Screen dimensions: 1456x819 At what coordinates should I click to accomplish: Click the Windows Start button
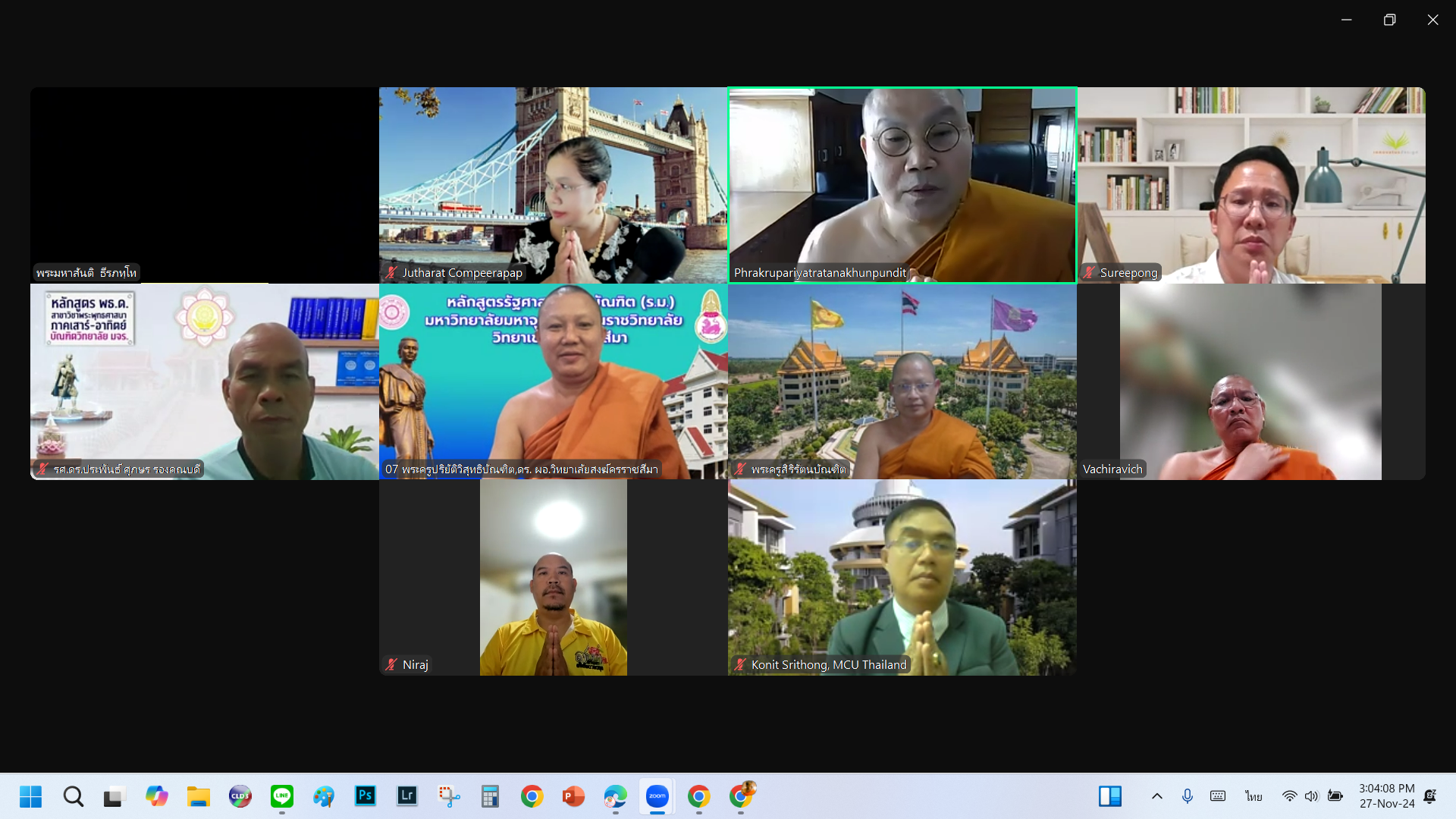click(31, 796)
